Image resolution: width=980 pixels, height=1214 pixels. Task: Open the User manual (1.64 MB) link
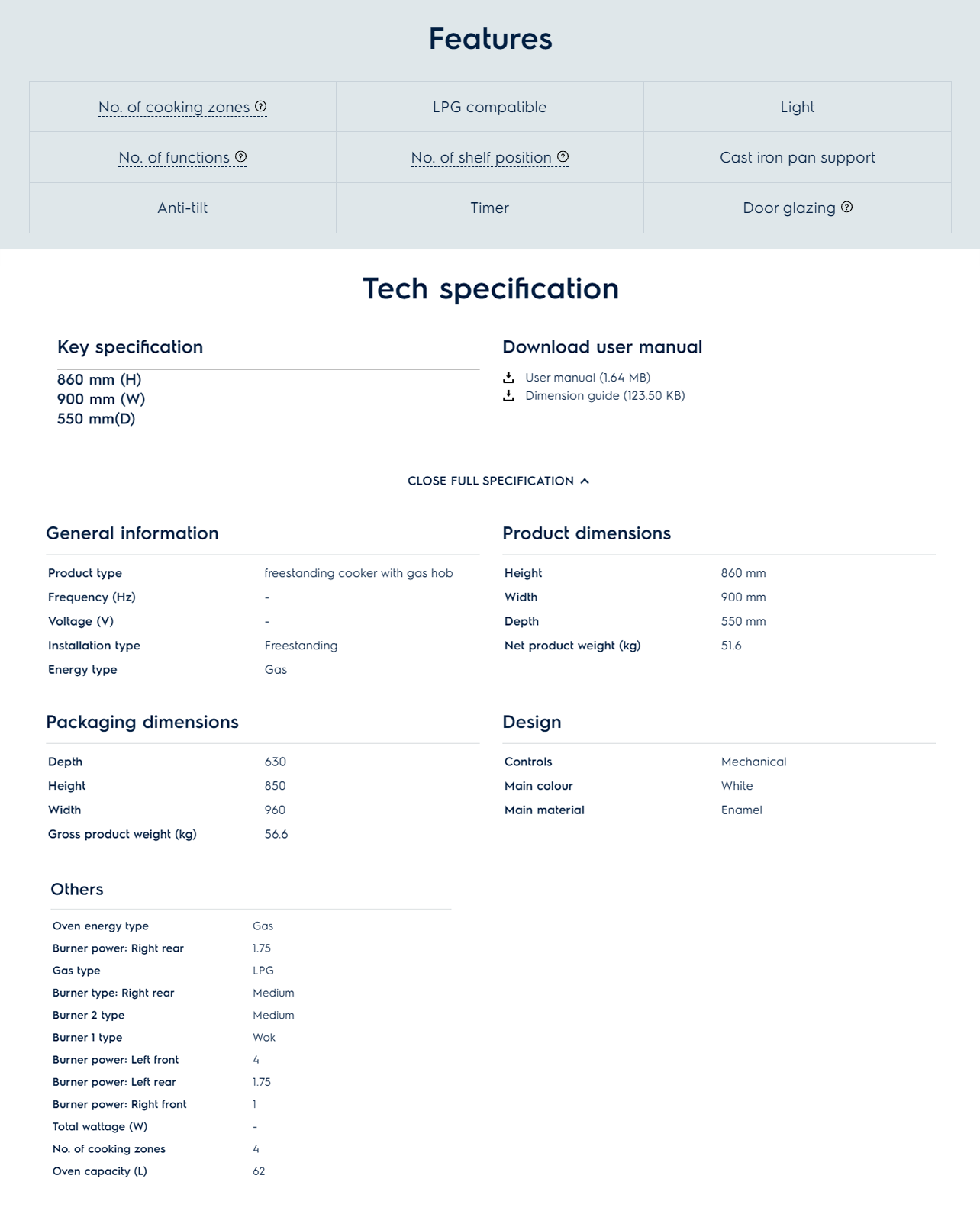pos(587,377)
